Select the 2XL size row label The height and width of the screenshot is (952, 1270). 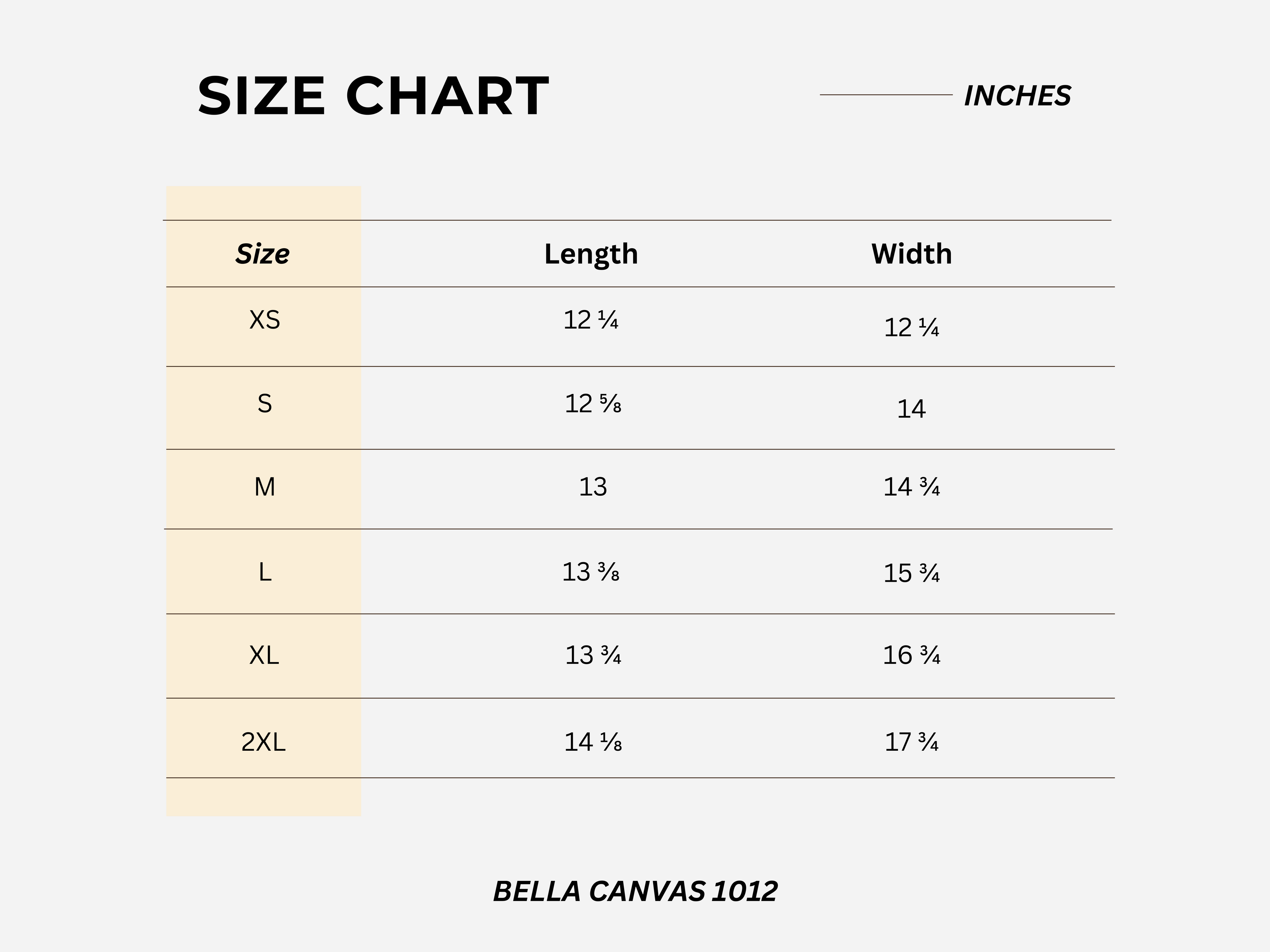pos(264,742)
